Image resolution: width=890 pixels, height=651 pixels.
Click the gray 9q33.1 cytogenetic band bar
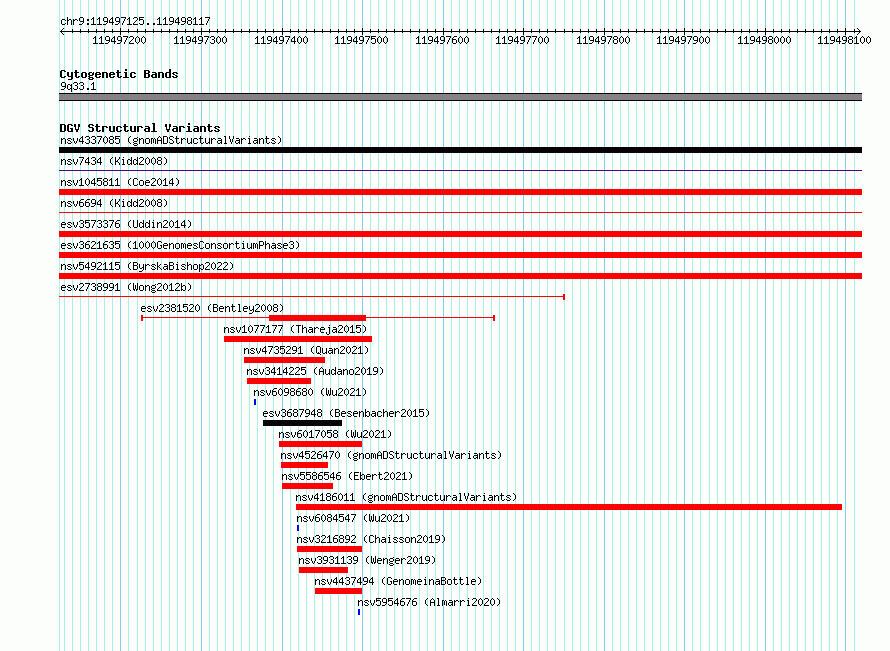(460, 97)
